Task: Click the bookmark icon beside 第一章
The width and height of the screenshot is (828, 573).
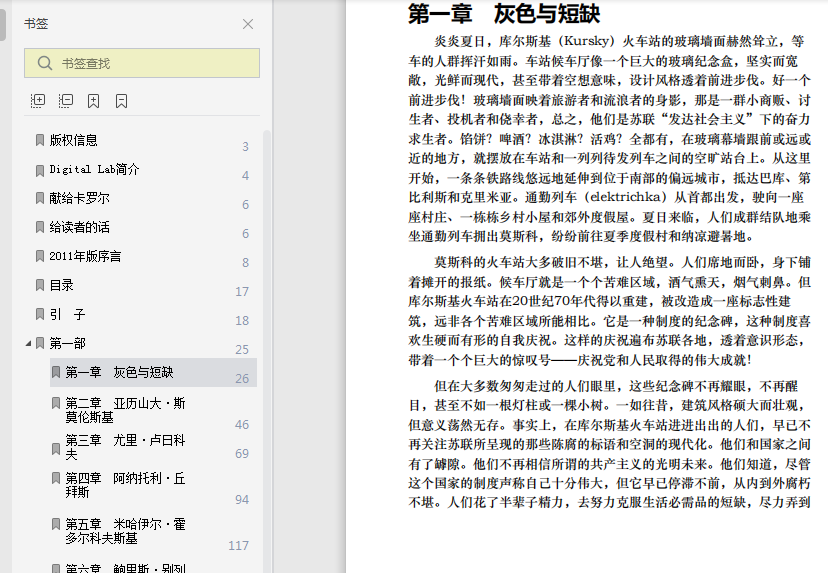Action: 55,372
